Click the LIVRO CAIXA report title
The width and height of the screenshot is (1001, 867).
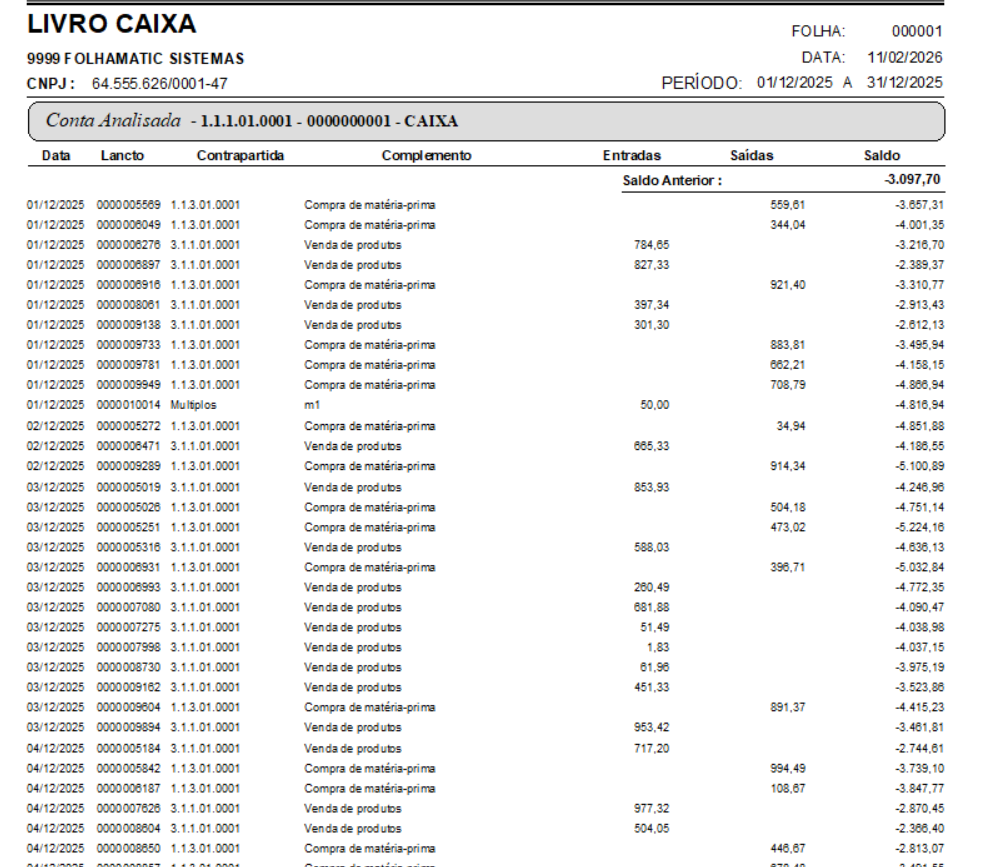111,24
